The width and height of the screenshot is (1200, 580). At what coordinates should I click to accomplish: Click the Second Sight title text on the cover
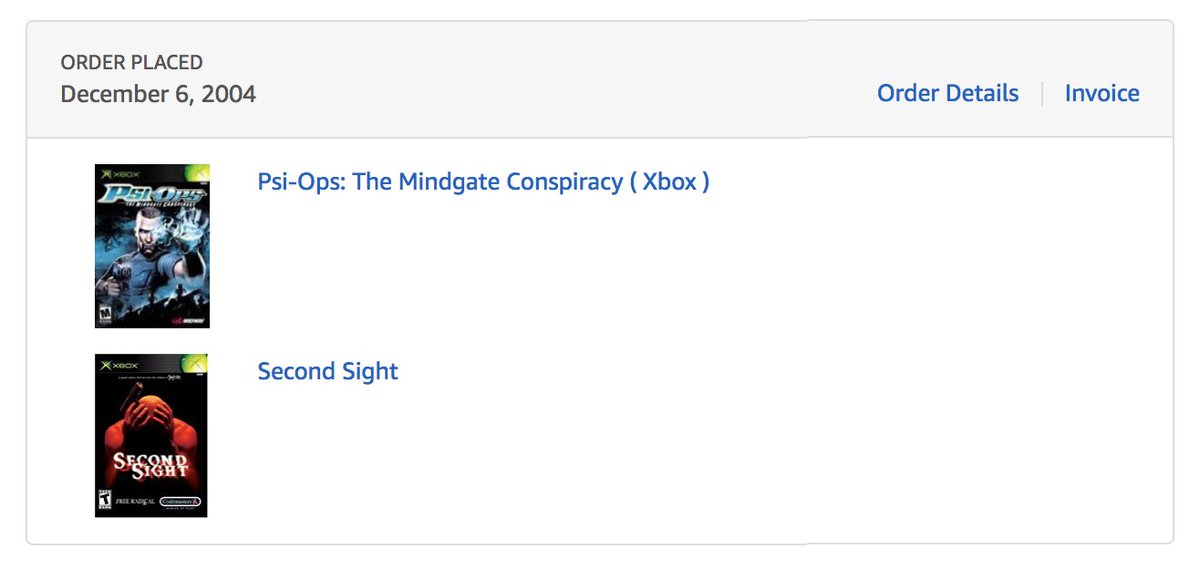150,464
